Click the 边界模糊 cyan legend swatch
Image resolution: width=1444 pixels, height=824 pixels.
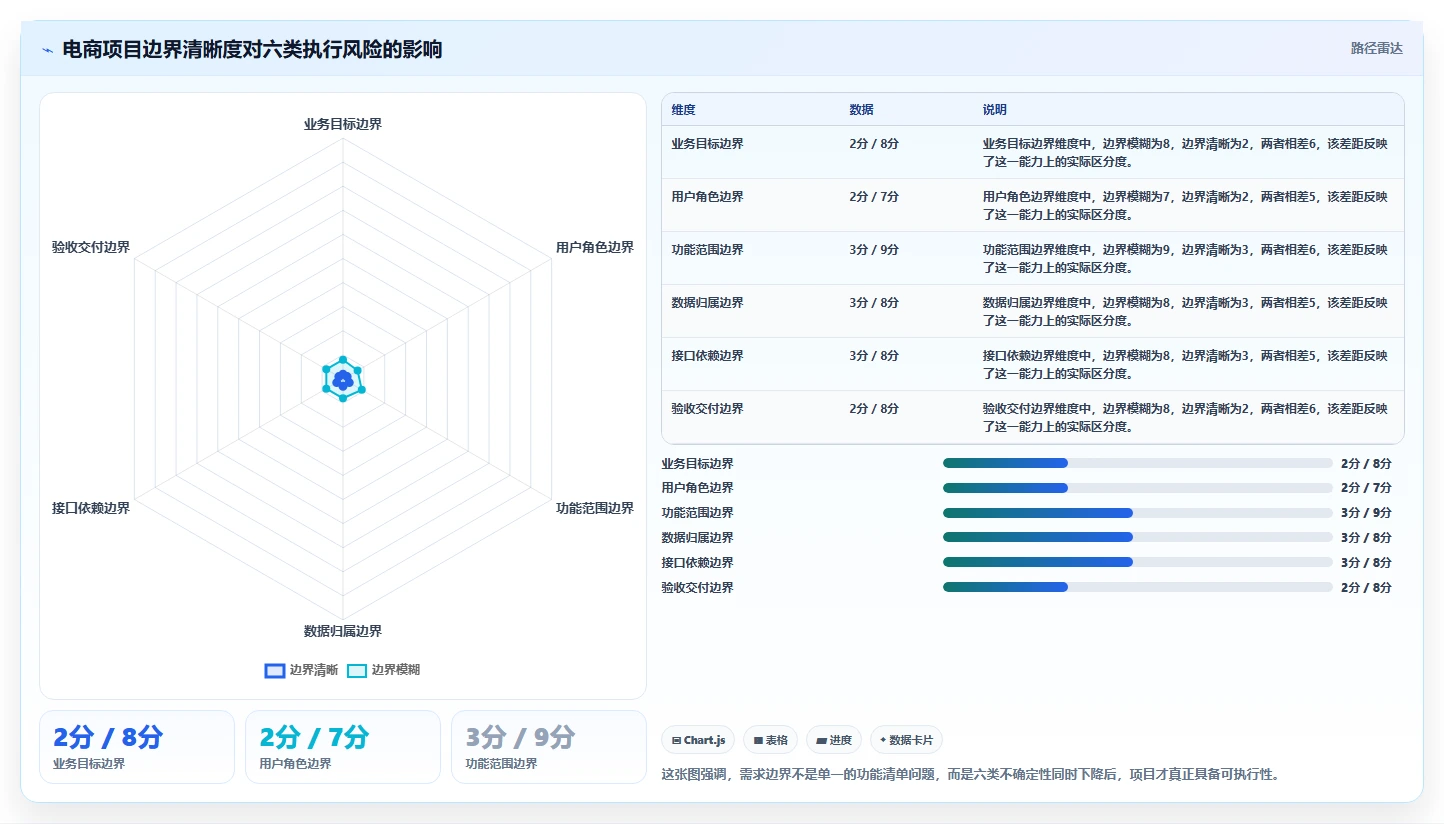point(357,671)
